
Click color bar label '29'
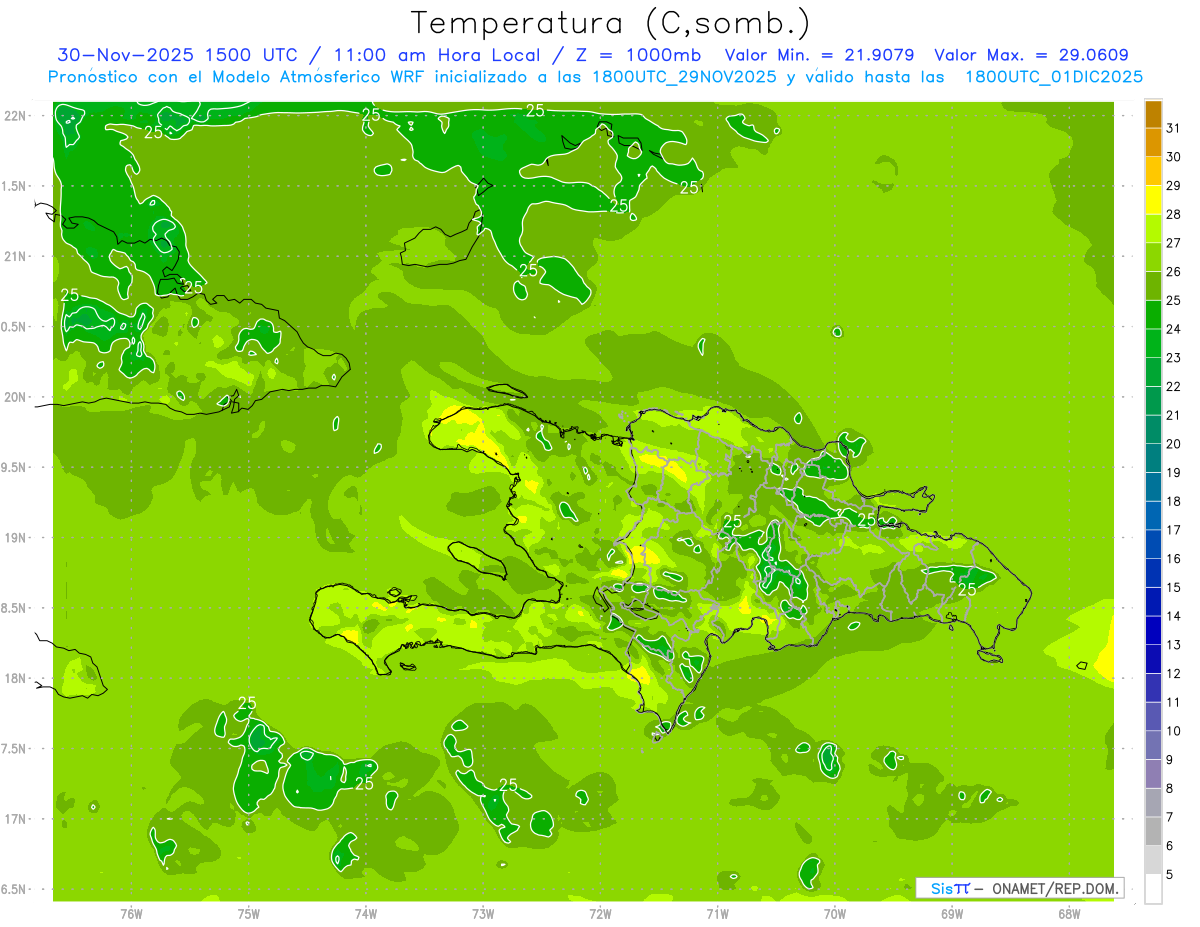point(1174,185)
